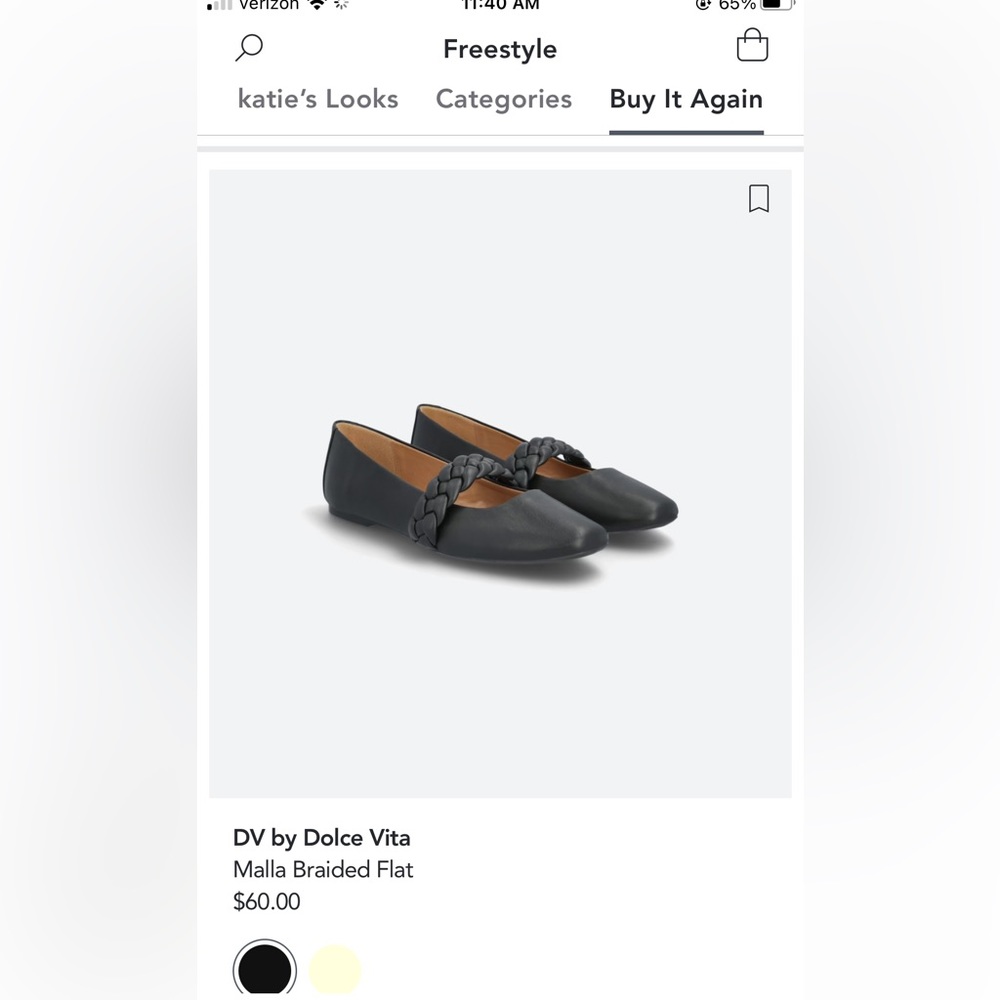This screenshot has width=1000, height=1000.
Task: Switch to the katie's Looks tab
Action: click(x=318, y=98)
